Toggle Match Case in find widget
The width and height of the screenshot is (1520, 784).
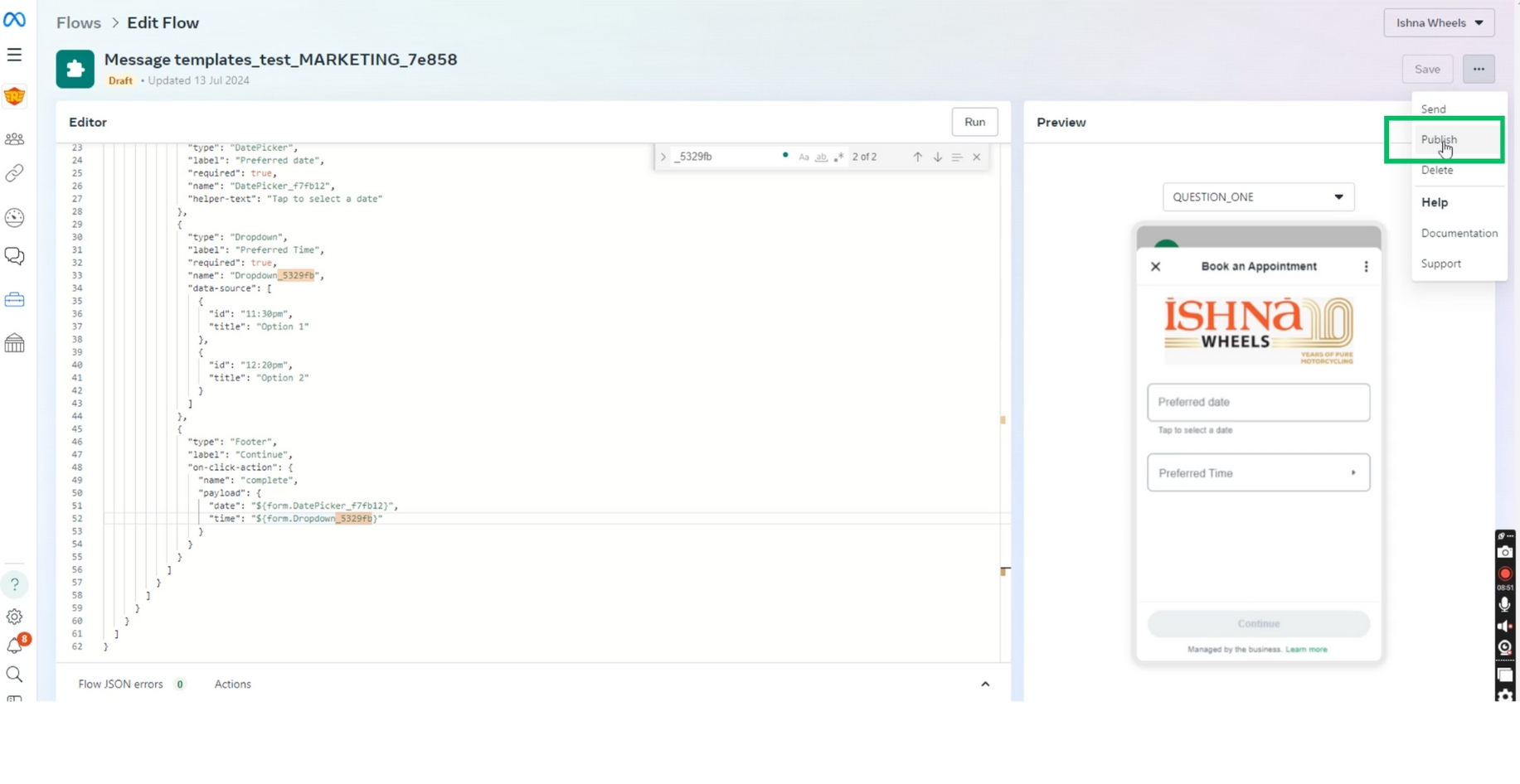pyautogui.click(x=804, y=157)
